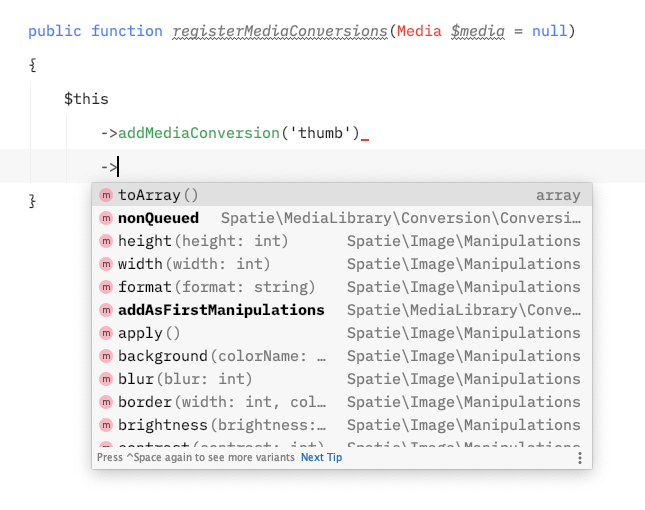This screenshot has height=510, width=645.
Task: Select blur(blur: int) suggestion
Action: 342,379
